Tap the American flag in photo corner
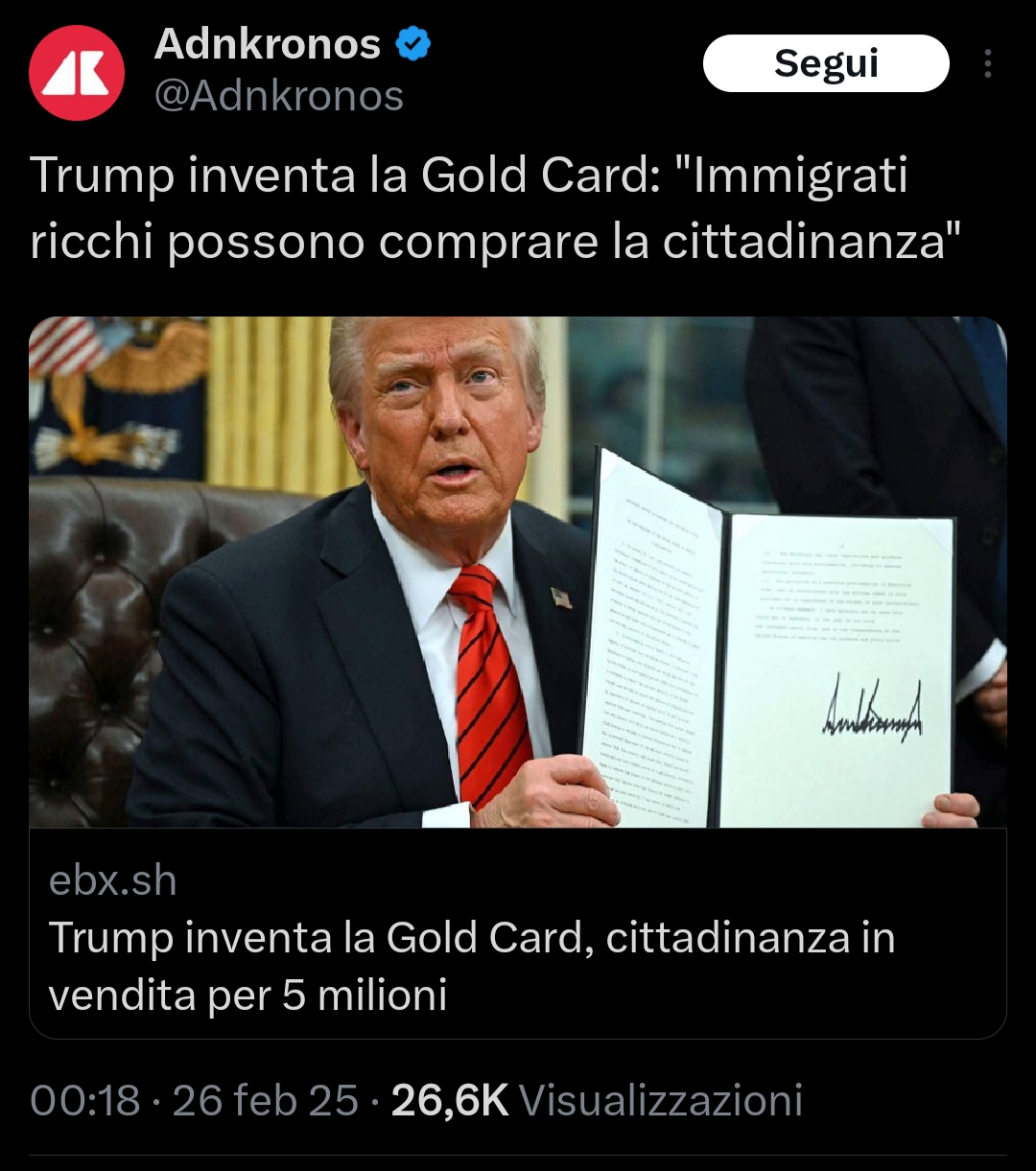The height and width of the screenshot is (1171, 1036). point(67,346)
